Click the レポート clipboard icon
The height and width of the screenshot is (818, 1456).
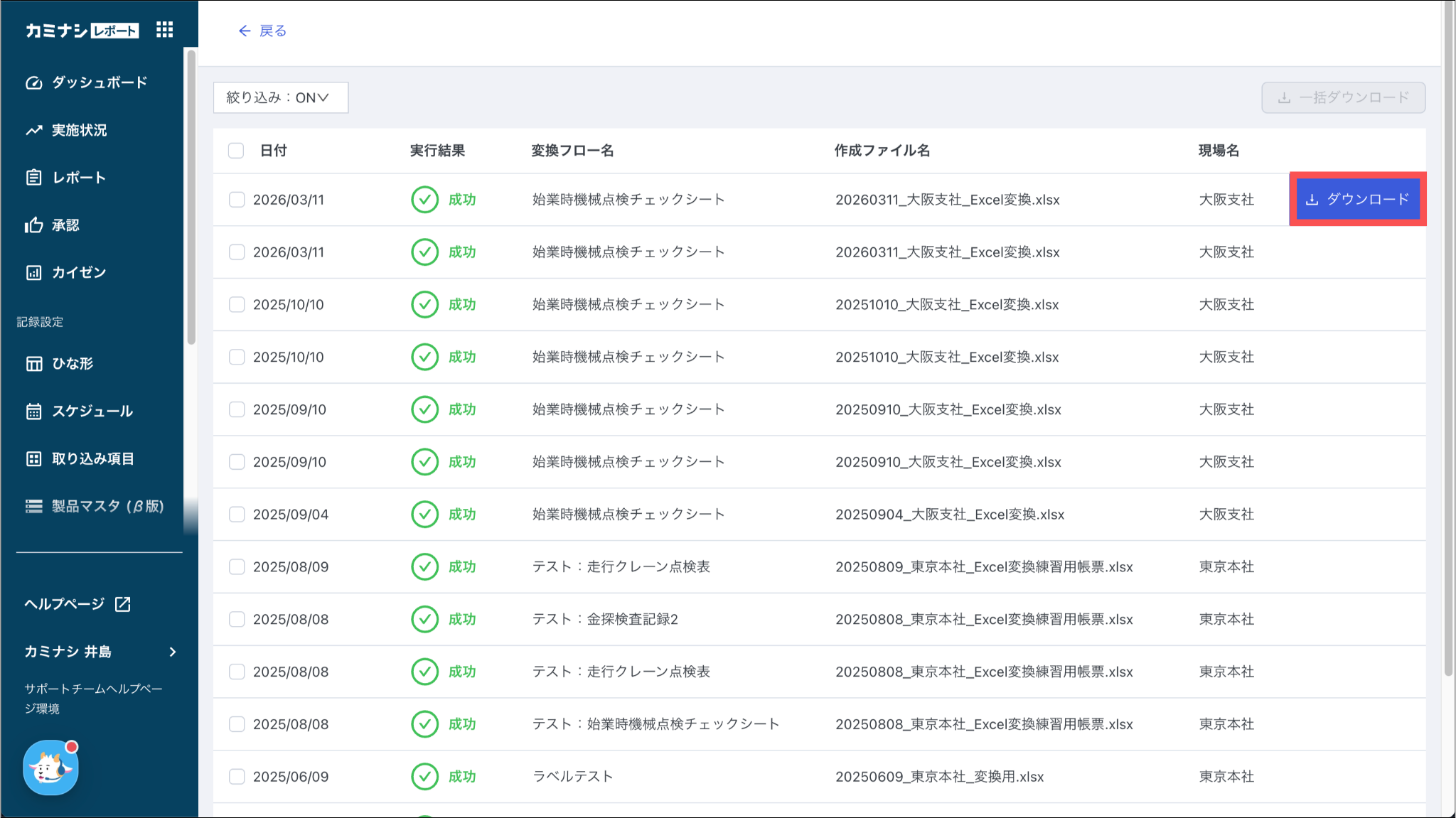(33, 178)
